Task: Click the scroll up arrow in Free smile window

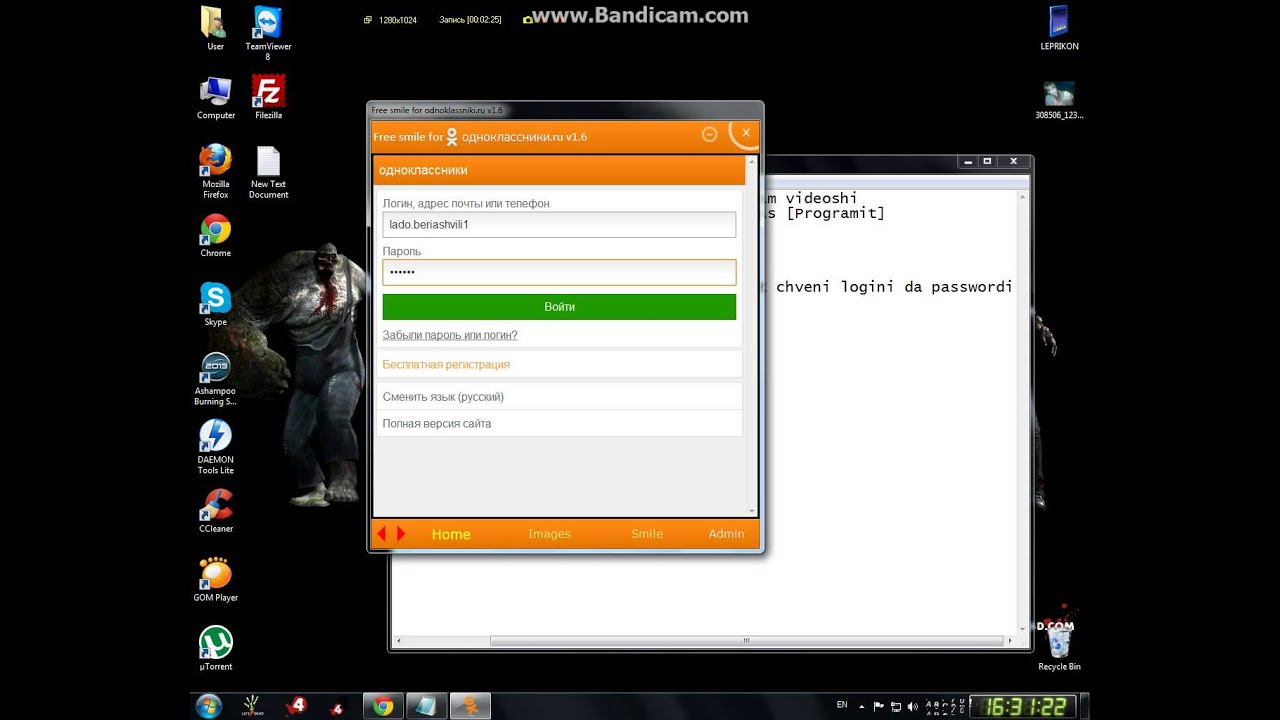Action: click(x=752, y=162)
